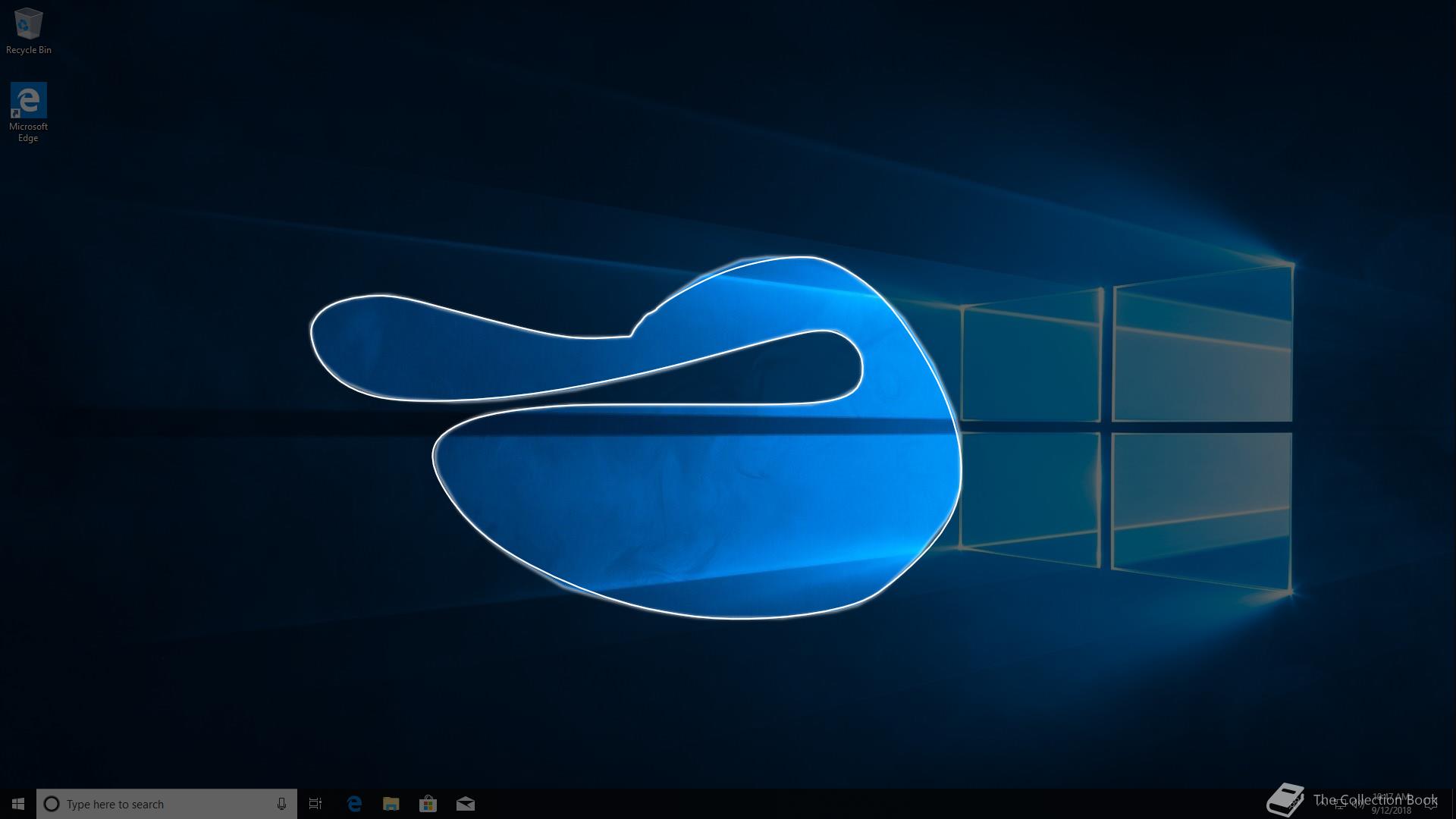Screen dimensions: 1456x819
Task: Open File Explorer from the taskbar
Action: click(x=391, y=804)
